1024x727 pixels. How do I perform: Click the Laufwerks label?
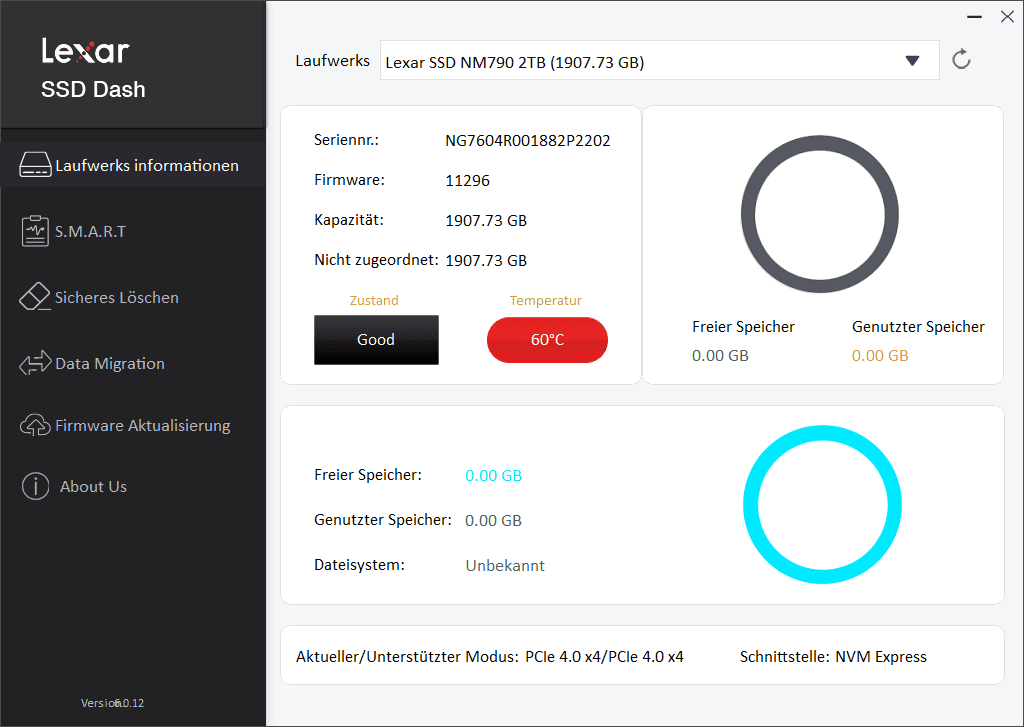click(x=332, y=61)
